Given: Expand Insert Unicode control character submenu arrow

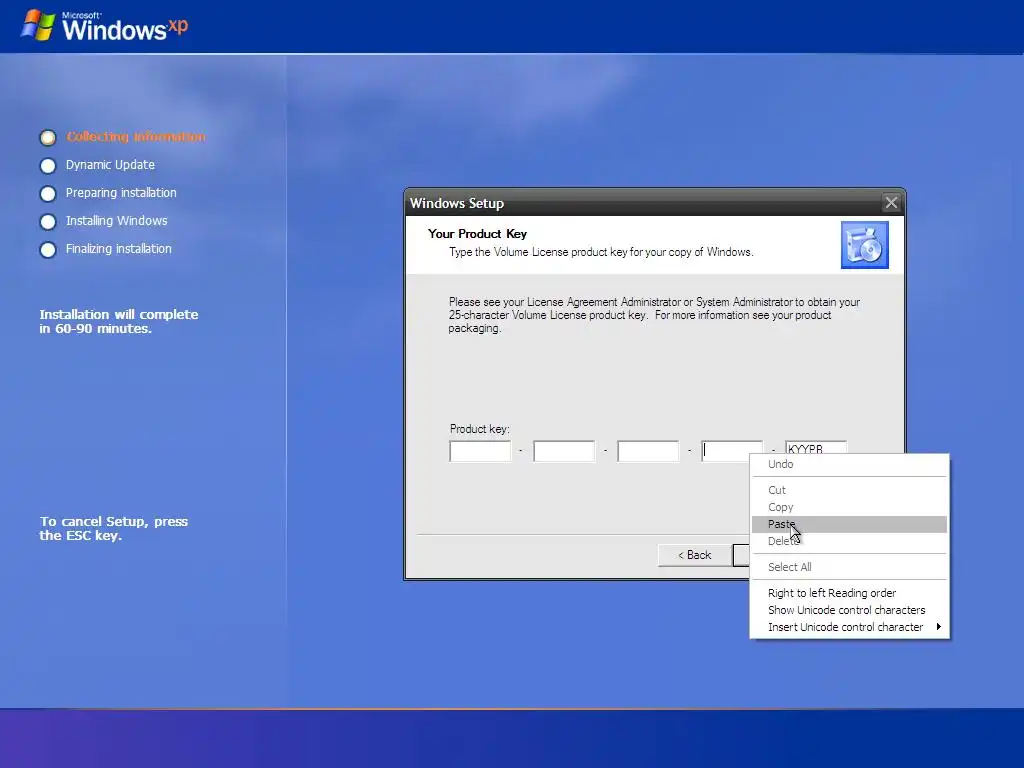Looking at the screenshot, I should [x=938, y=627].
